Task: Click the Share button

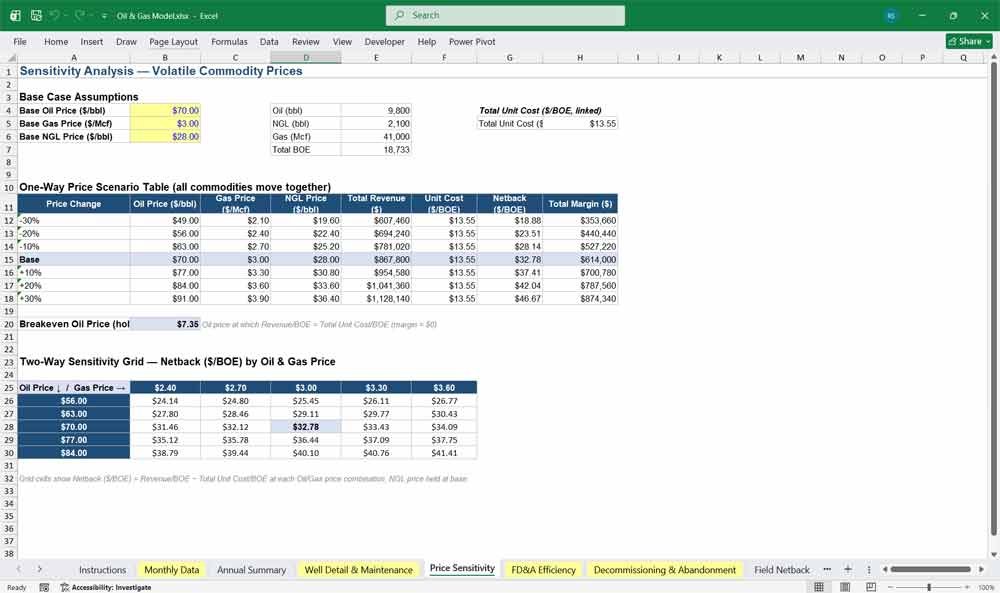Action: pos(969,41)
